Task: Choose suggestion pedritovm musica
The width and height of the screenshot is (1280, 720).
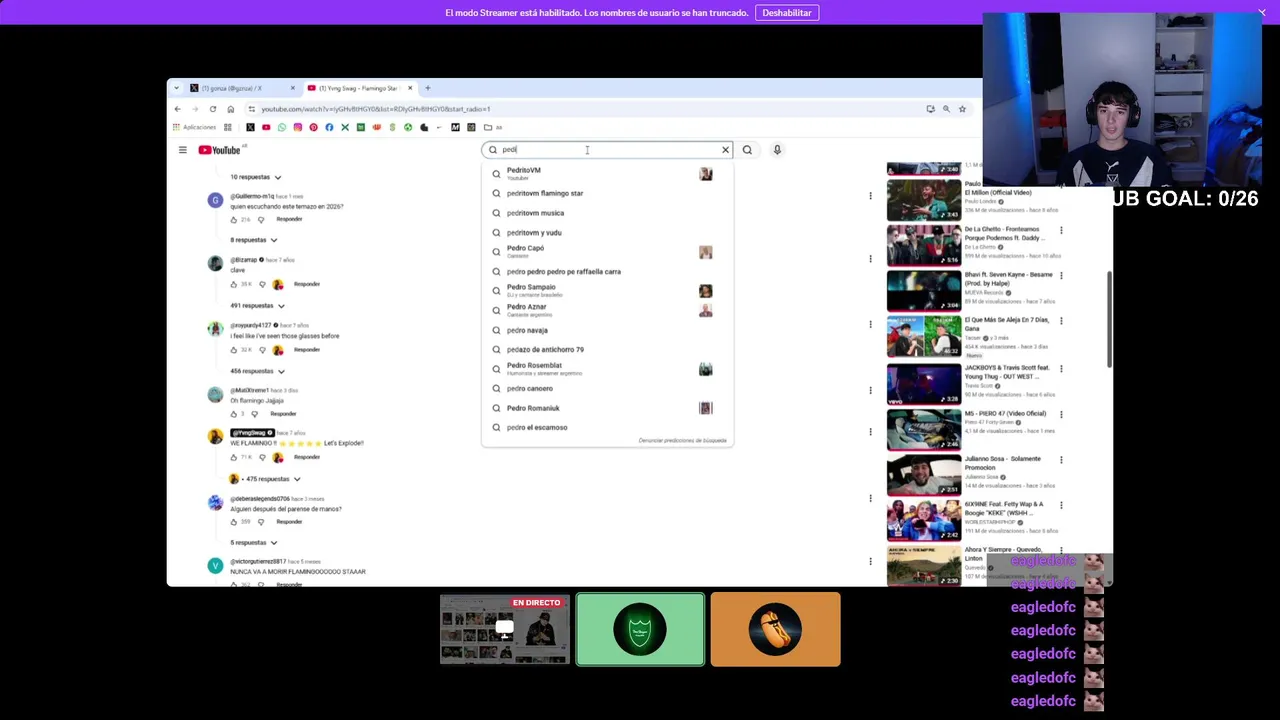Action: pos(607,213)
